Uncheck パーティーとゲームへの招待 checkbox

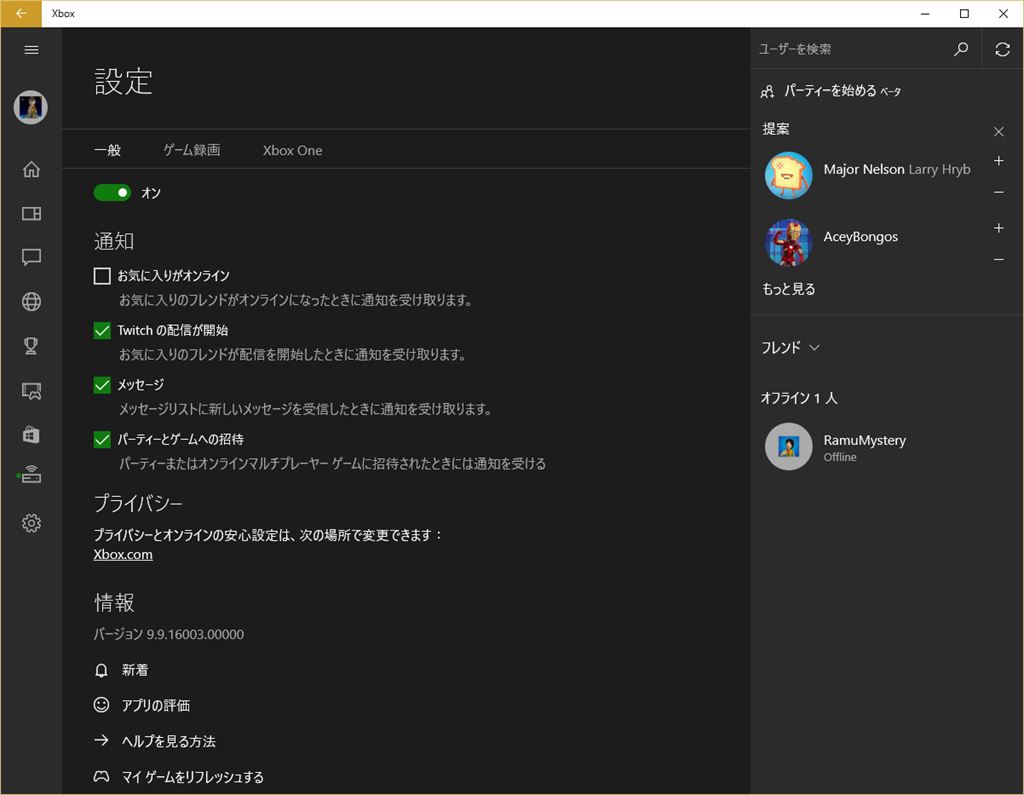102,439
